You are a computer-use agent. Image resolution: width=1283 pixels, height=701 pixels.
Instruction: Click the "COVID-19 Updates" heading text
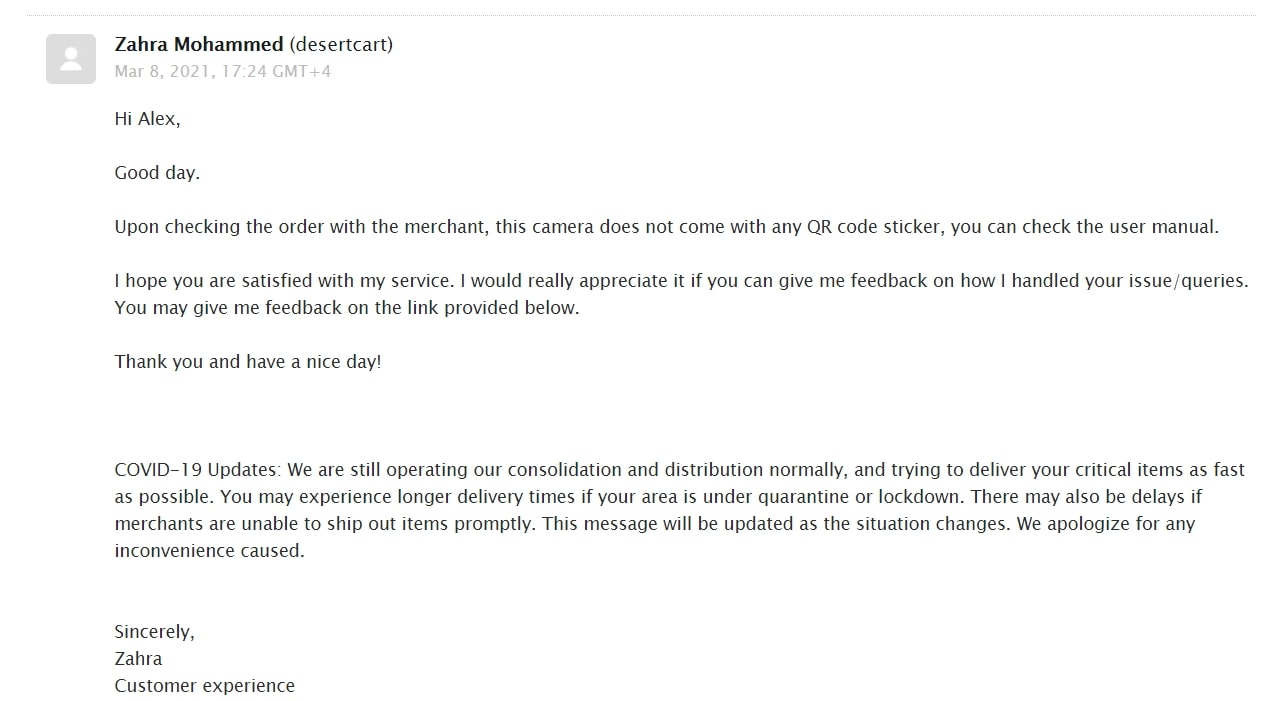(198, 470)
